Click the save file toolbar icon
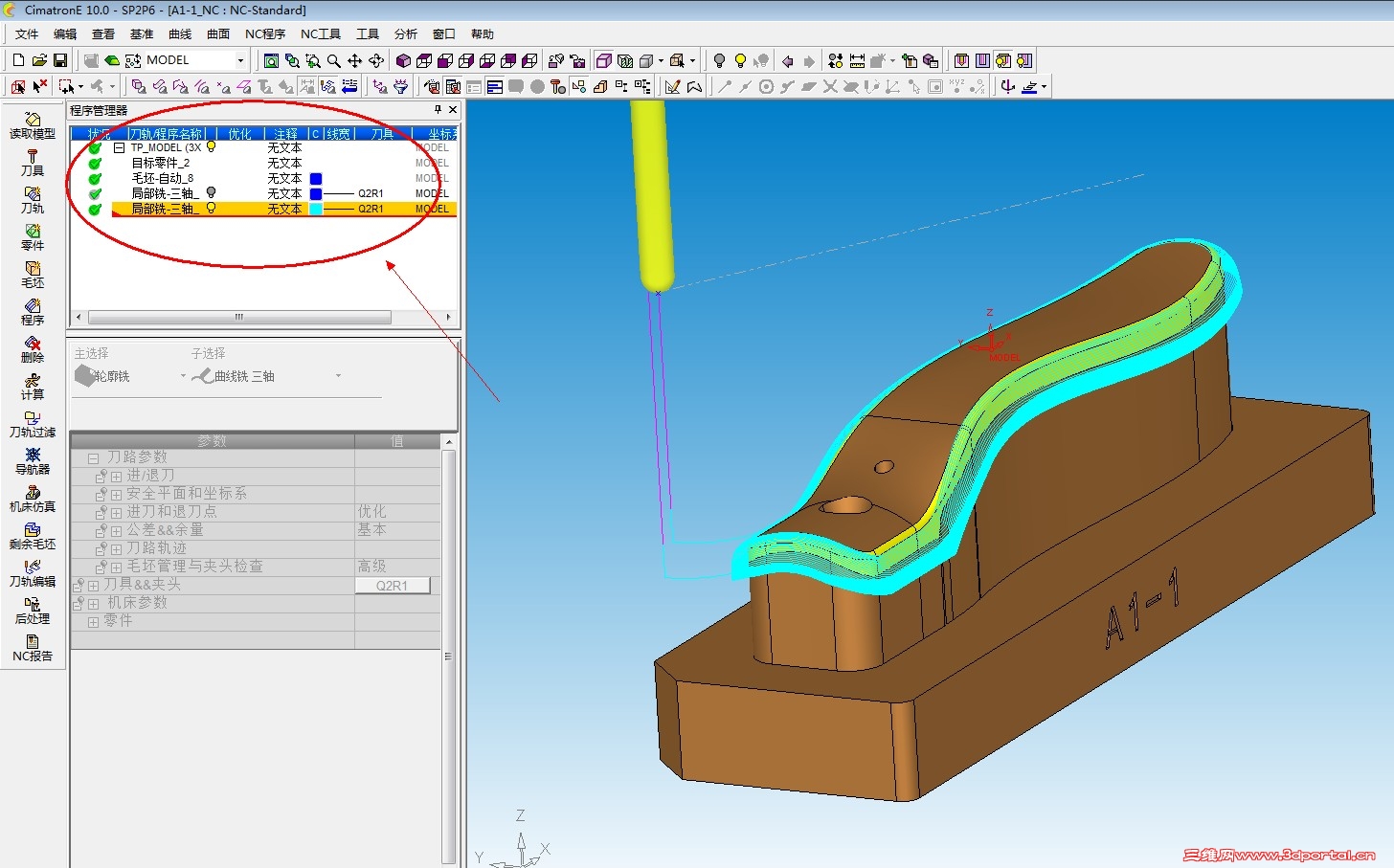Screen dimensions: 1394x868 point(60,60)
